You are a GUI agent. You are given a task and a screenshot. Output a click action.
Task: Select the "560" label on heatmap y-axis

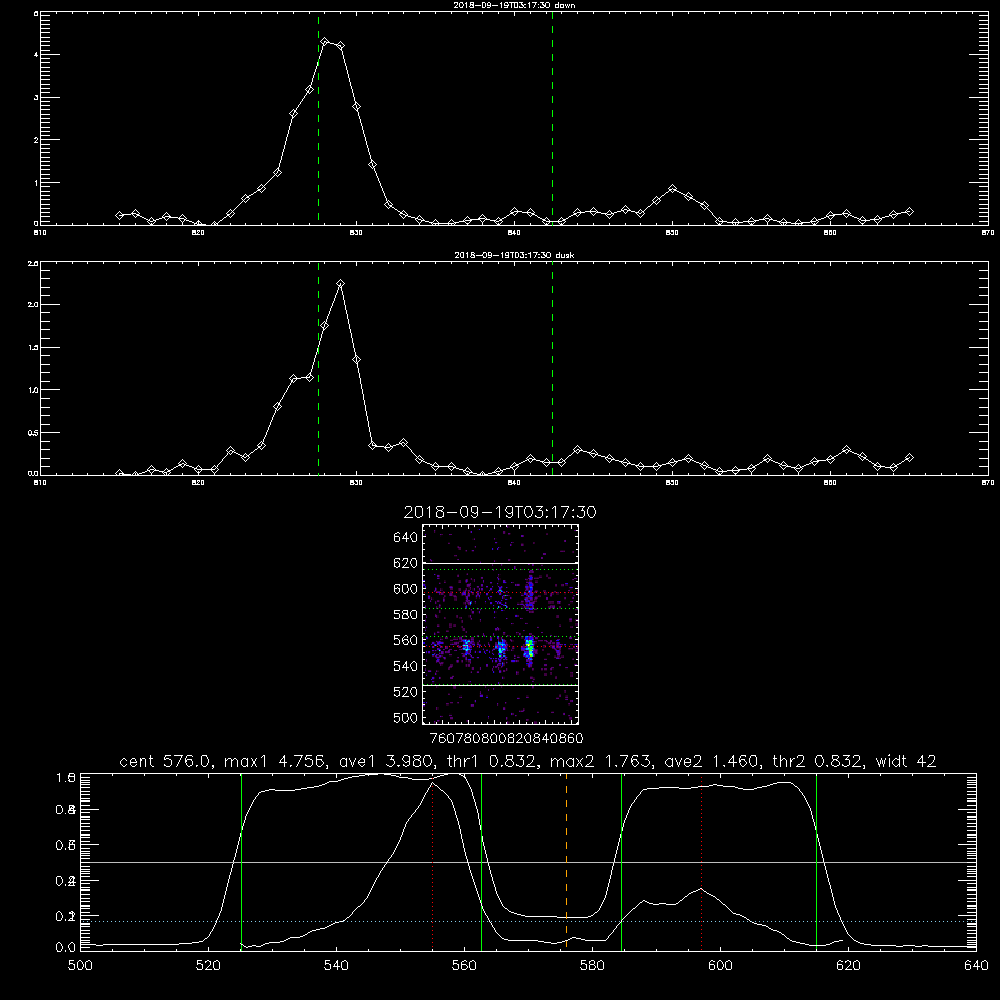(x=406, y=640)
